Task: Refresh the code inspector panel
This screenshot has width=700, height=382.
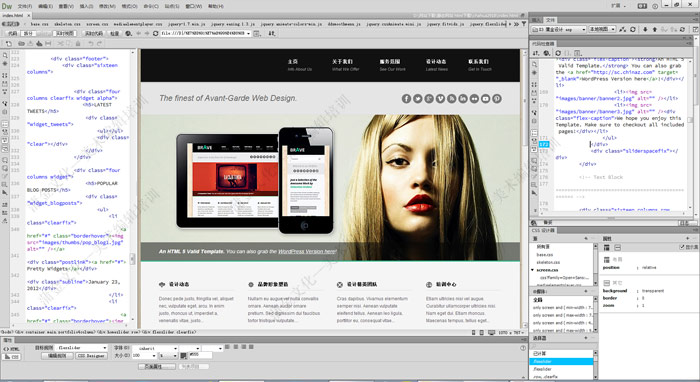Action: pos(558,53)
